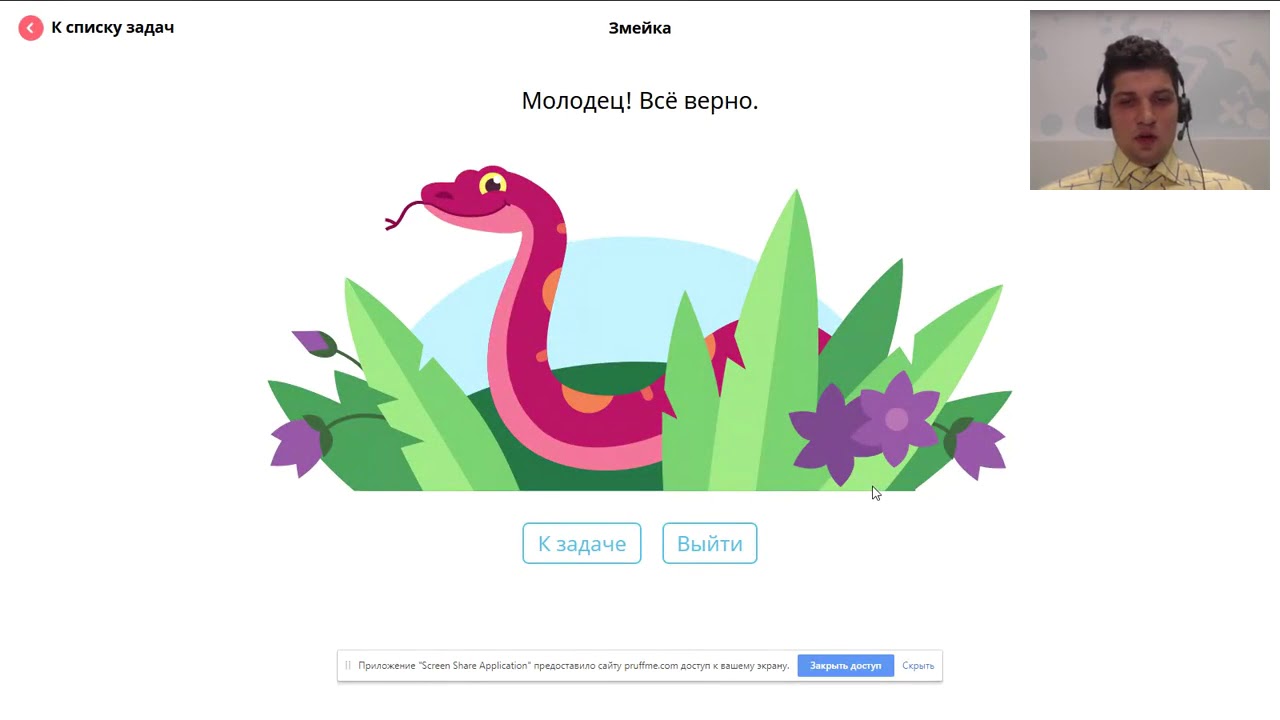
Task: Go back via "К списку задач" link
Action: tap(112, 28)
